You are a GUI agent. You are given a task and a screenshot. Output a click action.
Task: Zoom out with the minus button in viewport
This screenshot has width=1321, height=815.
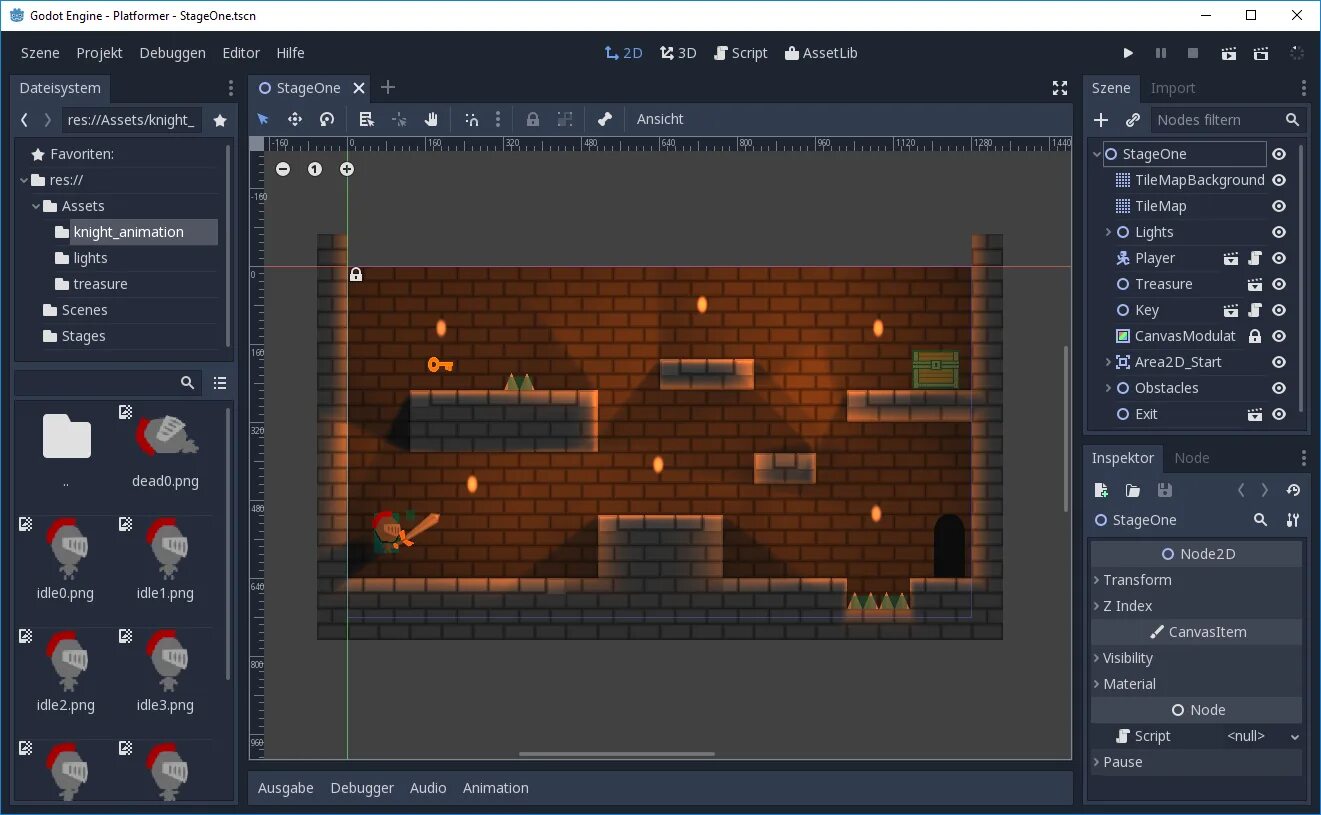point(283,169)
